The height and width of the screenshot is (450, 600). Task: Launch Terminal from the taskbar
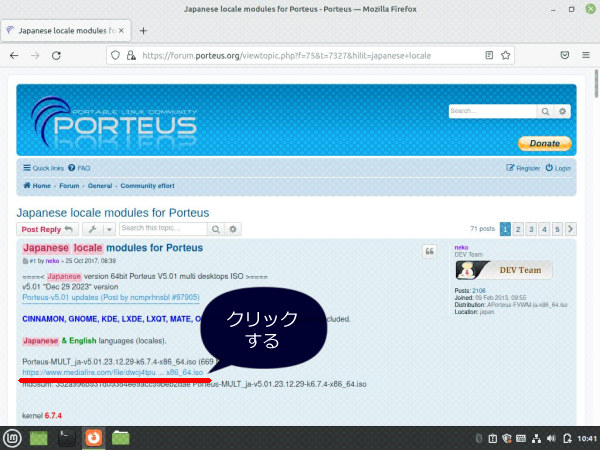click(x=66, y=438)
